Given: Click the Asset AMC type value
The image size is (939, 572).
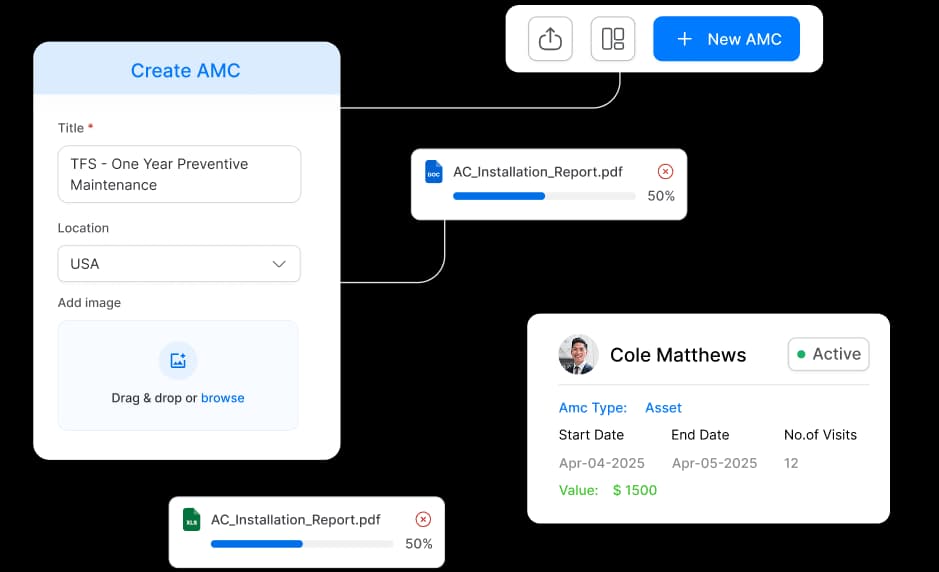Looking at the screenshot, I should [x=663, y=408].
